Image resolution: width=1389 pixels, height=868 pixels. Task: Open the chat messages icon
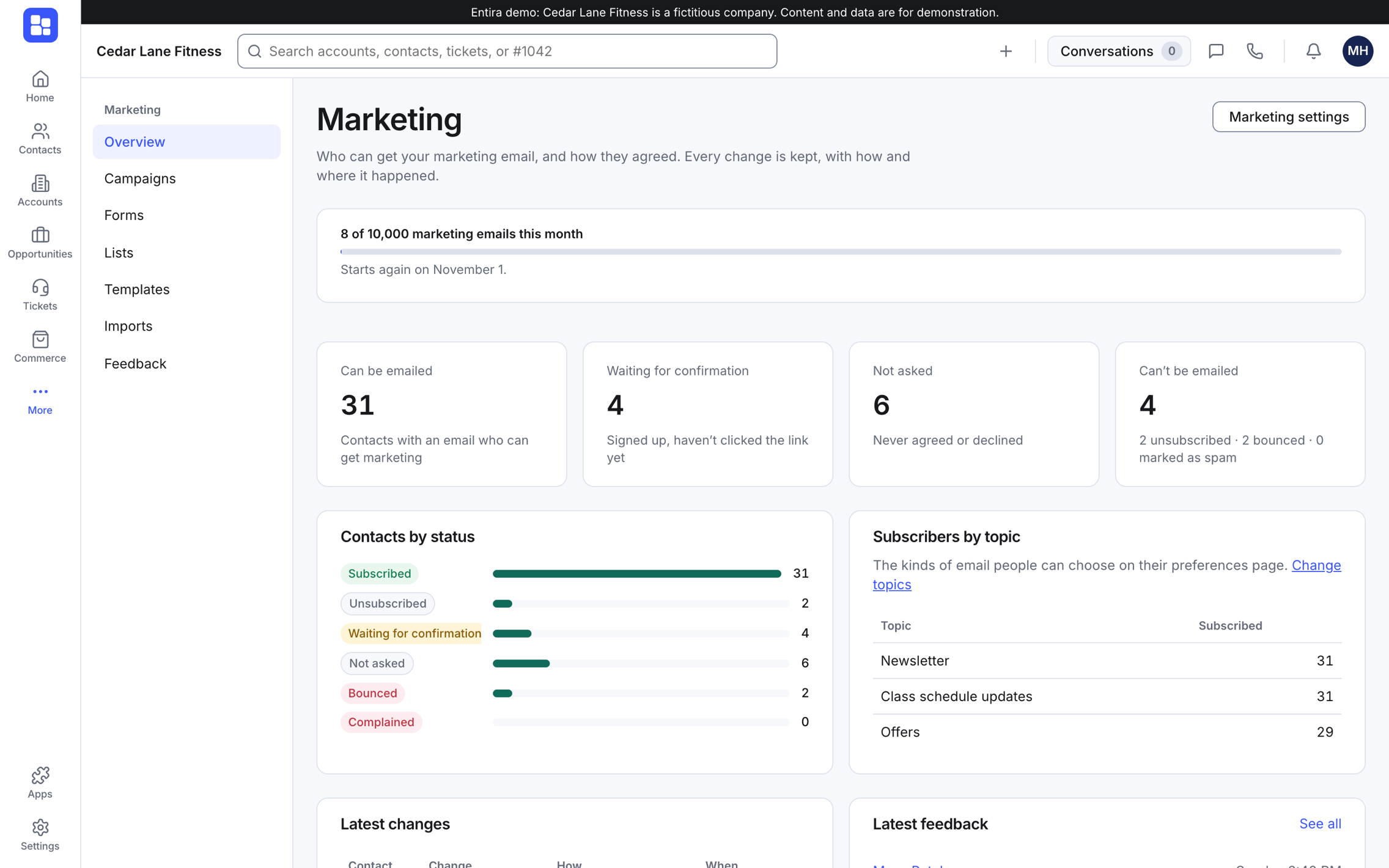coord(1216,51)
